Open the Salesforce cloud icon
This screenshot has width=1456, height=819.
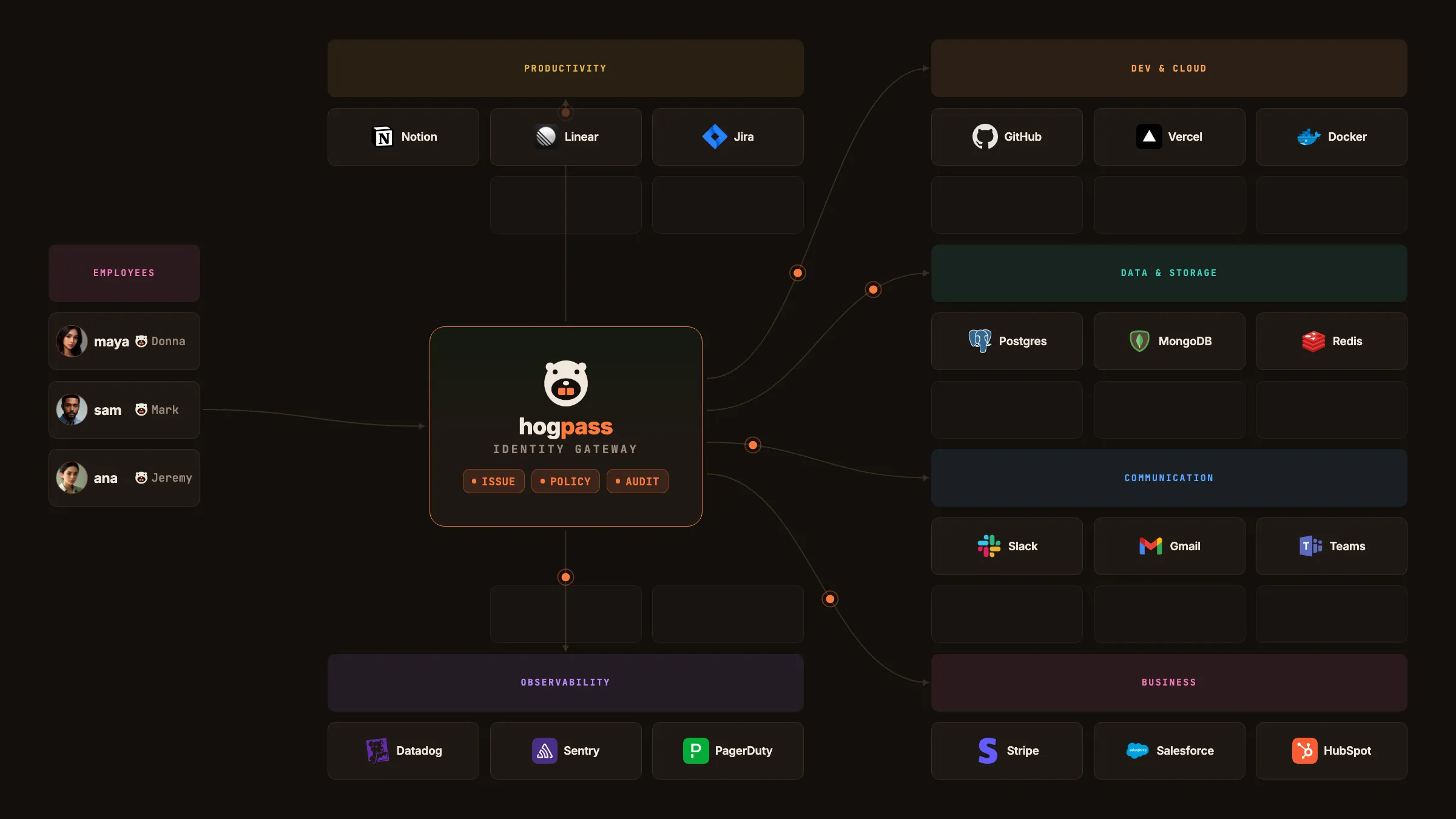[1137, 750]
